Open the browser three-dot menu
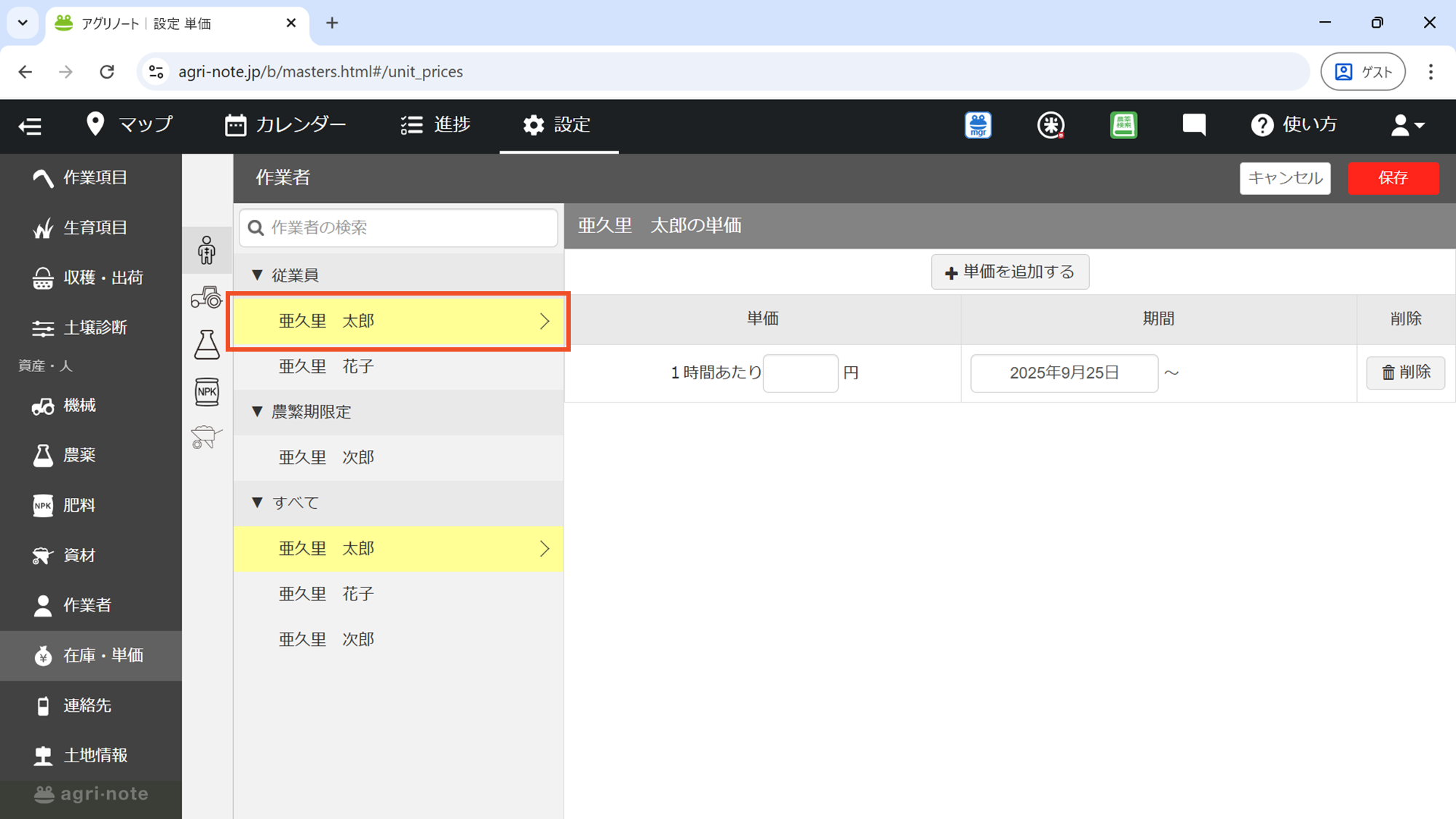1456x819 pixels. pos(1431,71)
